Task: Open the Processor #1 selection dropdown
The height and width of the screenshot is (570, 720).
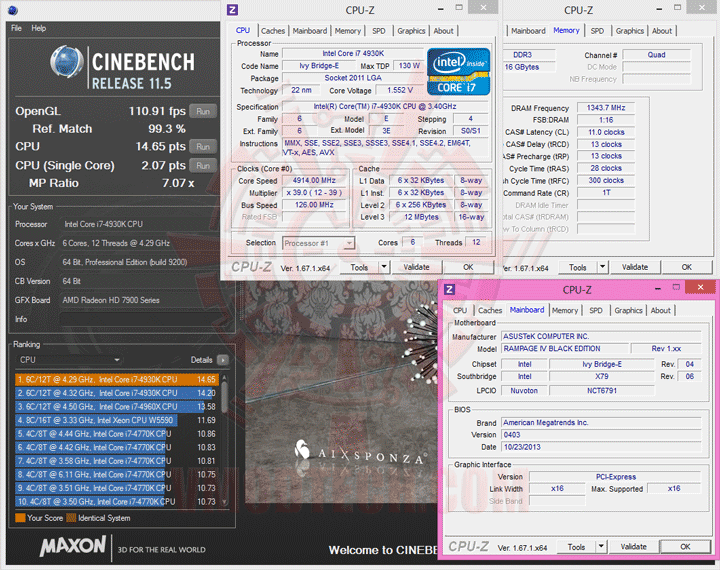Action: 318,243
